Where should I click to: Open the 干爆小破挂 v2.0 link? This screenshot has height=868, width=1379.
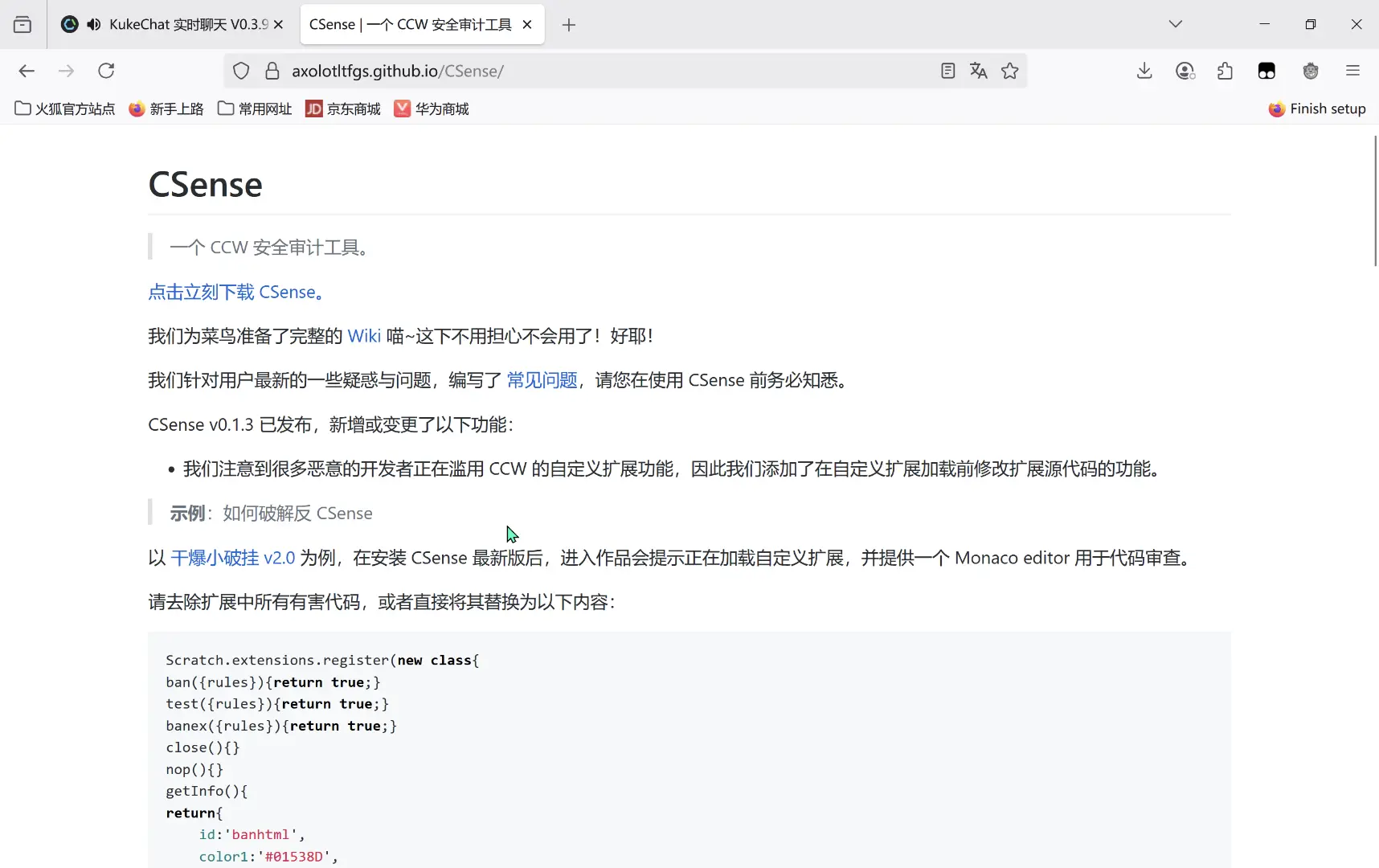[x=233, y=558]
